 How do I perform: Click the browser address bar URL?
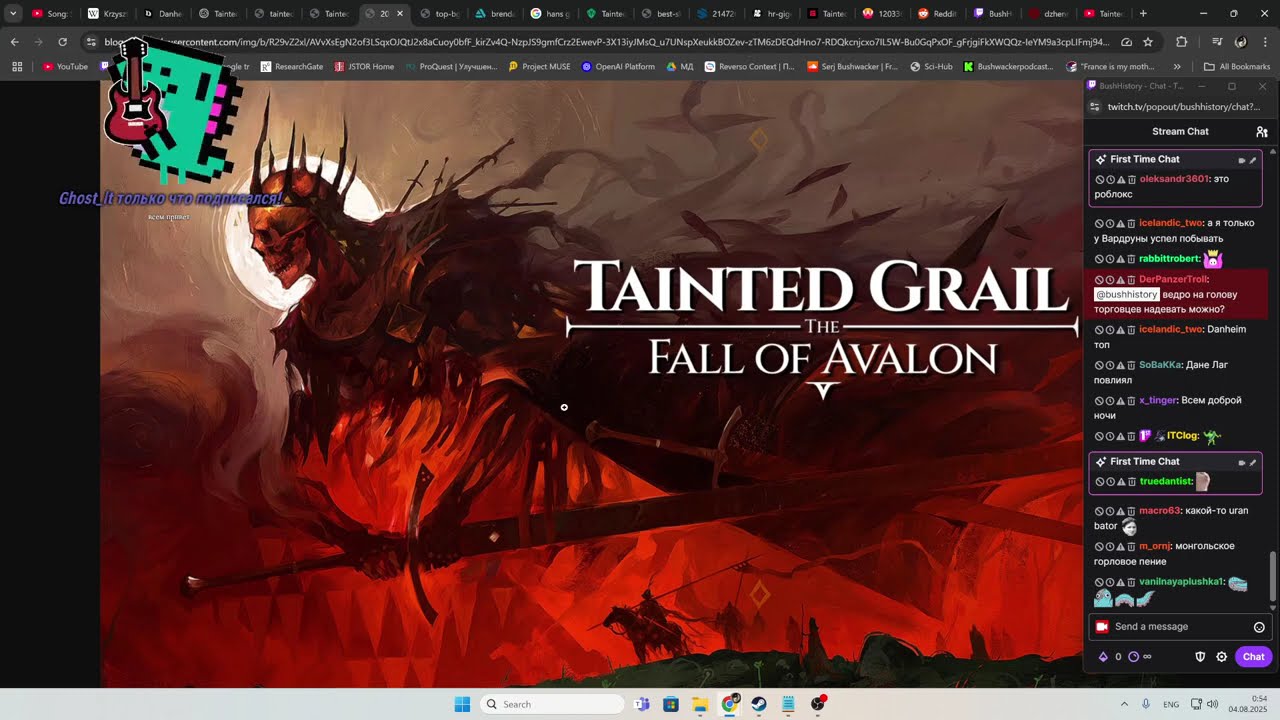606,42
